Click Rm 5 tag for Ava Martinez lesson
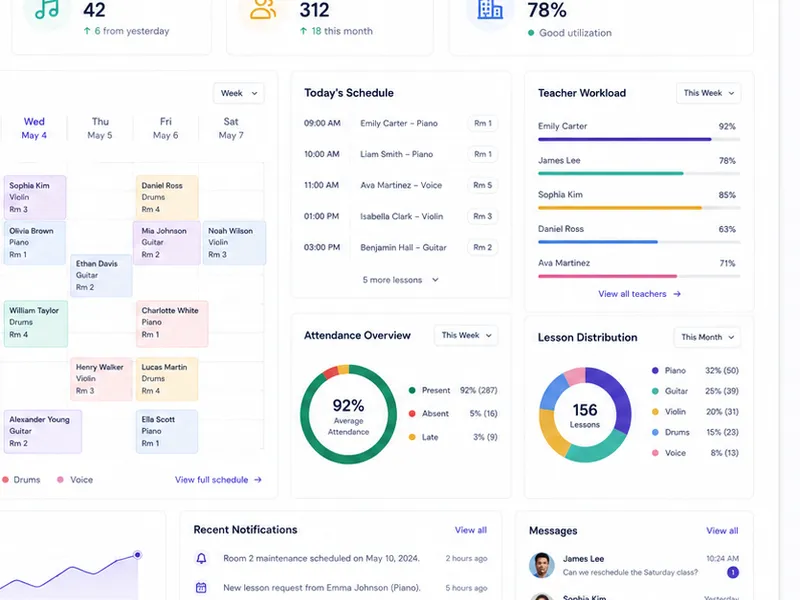The height and width of the screenshot is (600, 800). [483, 185]
